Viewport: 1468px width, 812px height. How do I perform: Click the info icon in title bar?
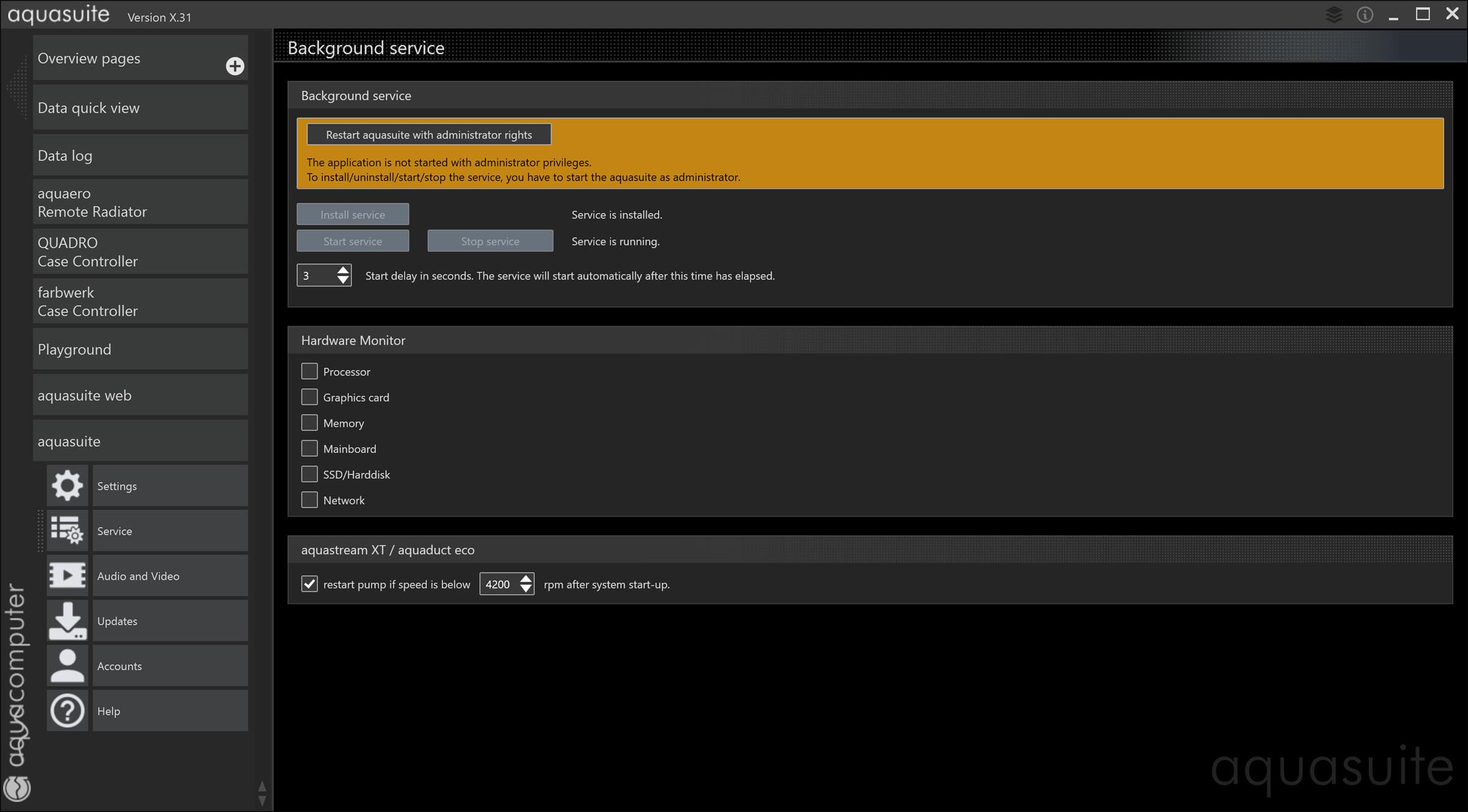[x=1364, y=15]
